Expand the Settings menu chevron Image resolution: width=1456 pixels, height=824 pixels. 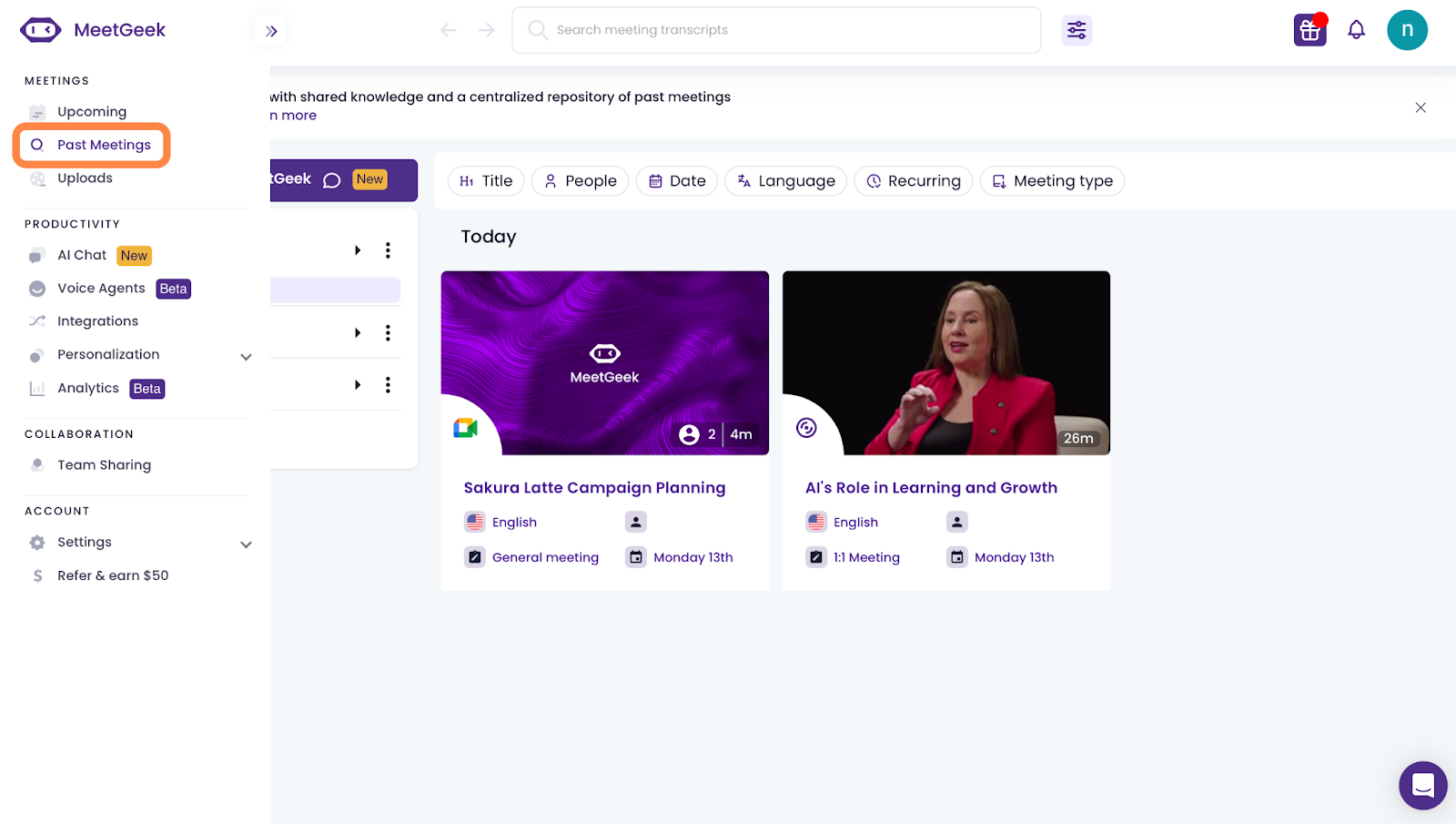pos(246,544)
